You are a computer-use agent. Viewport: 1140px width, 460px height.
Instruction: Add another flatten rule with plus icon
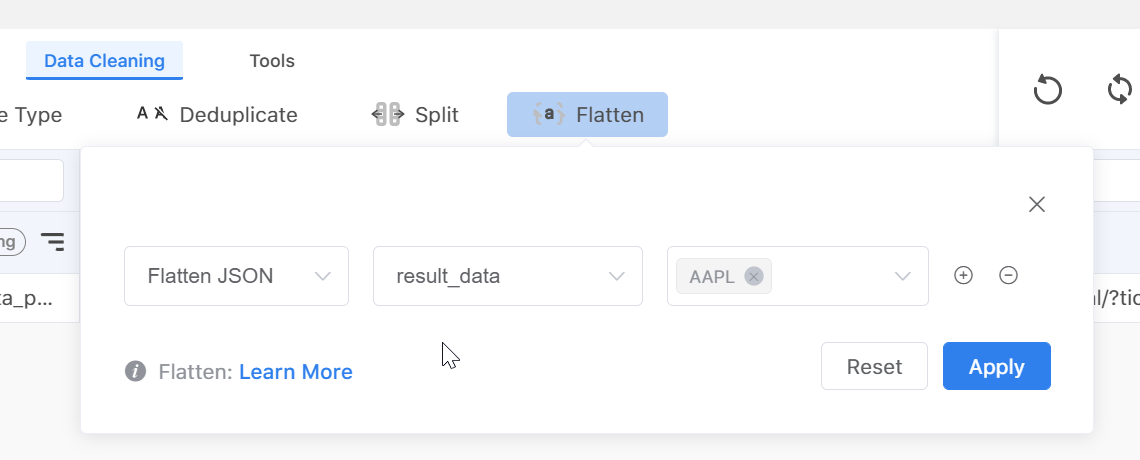[x=963, y=276]
